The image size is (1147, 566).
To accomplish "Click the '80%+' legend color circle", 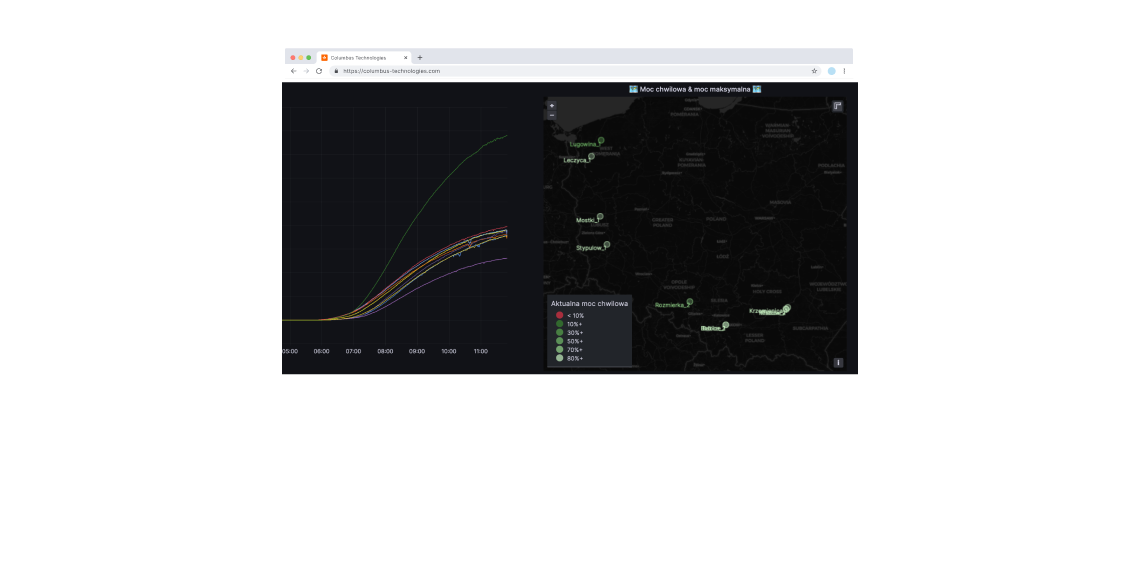I will click(x=560, y=358).
